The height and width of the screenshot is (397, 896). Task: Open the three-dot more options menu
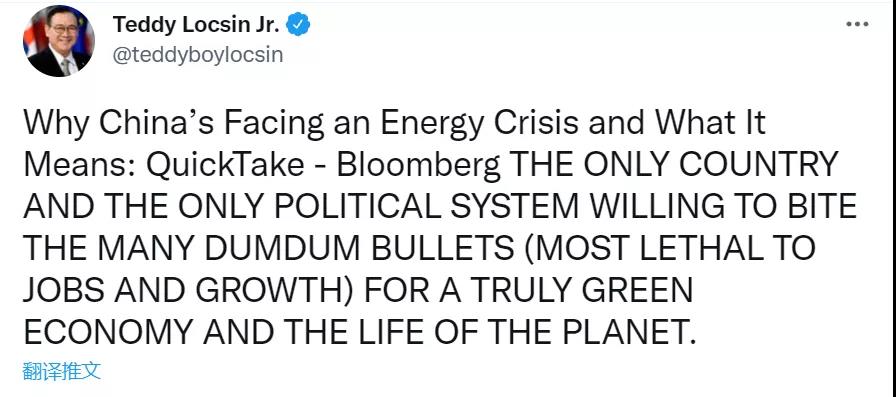point(857,25)
